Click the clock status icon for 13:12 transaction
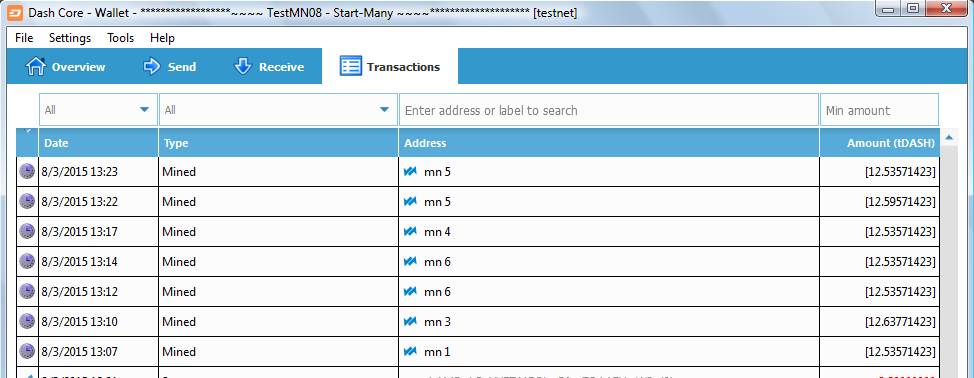 [27, 291]
